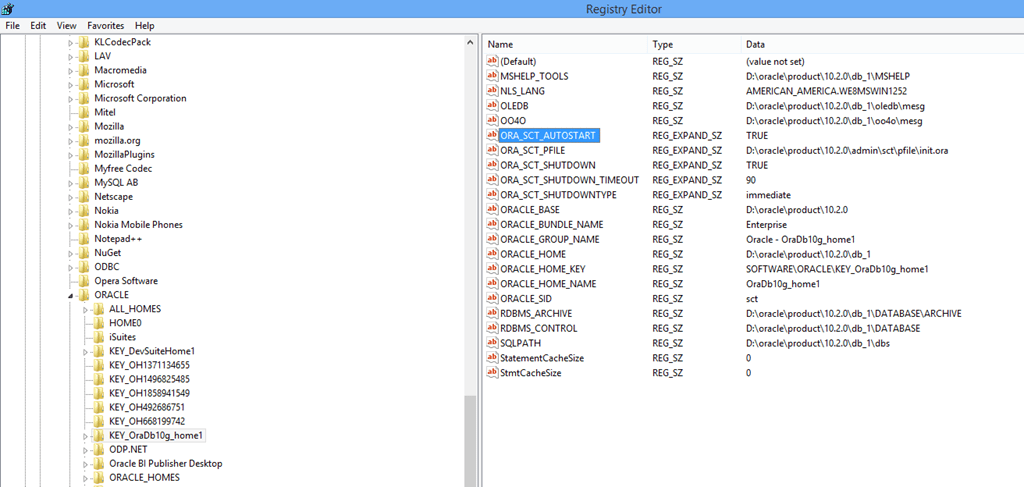Click the tree pane vertical scrollbar thumb
The width and height of the screenshot is (1024, 487).
(470, 442)
